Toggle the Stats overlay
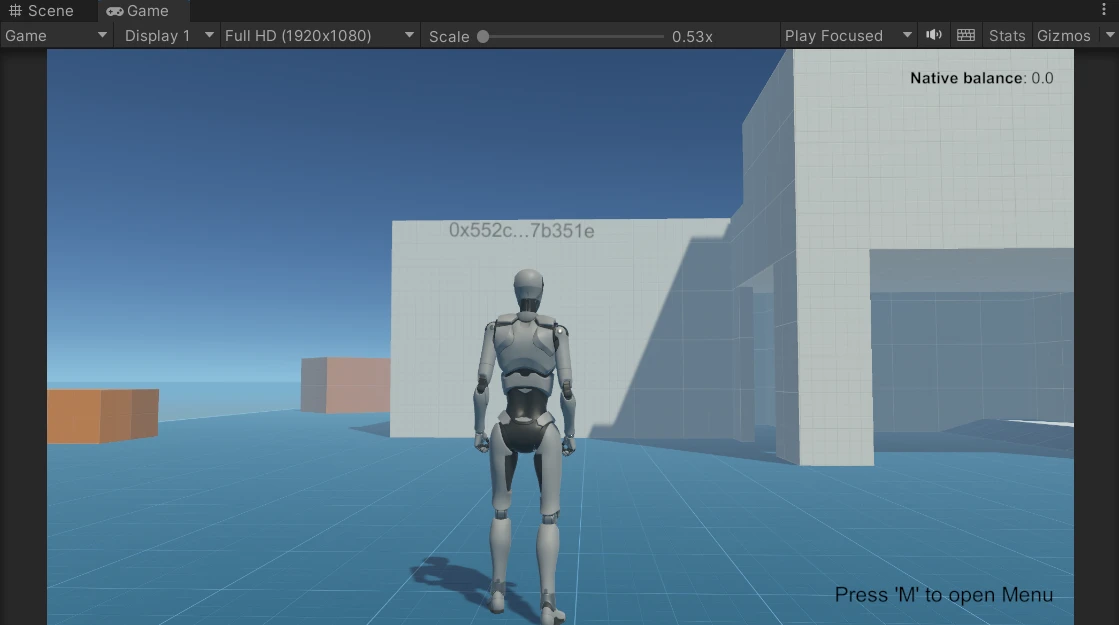 [1007, 35]
